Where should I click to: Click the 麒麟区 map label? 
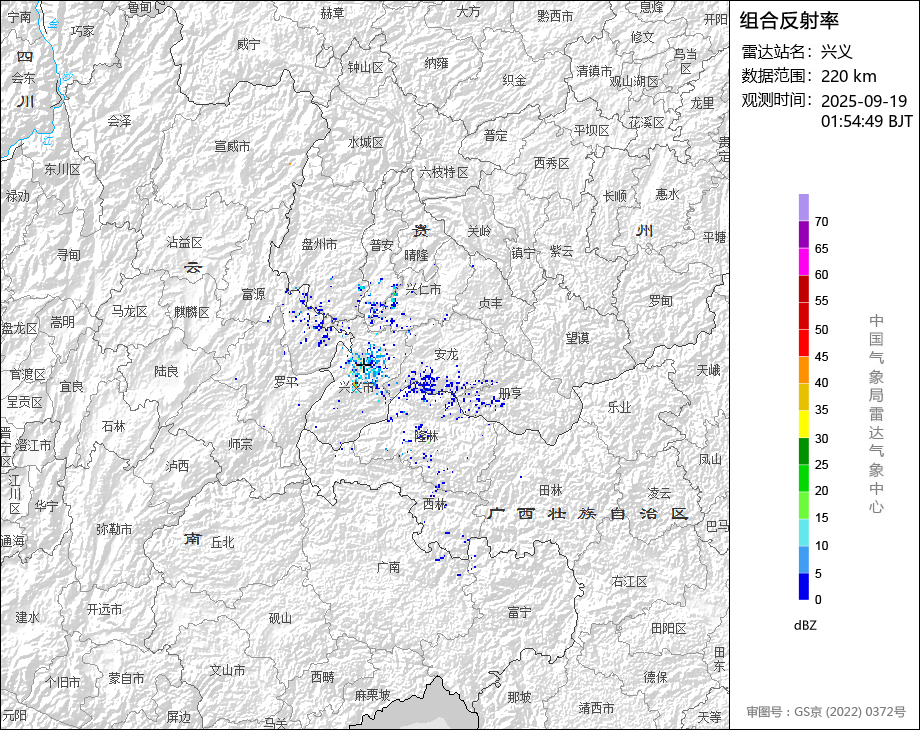191,312
